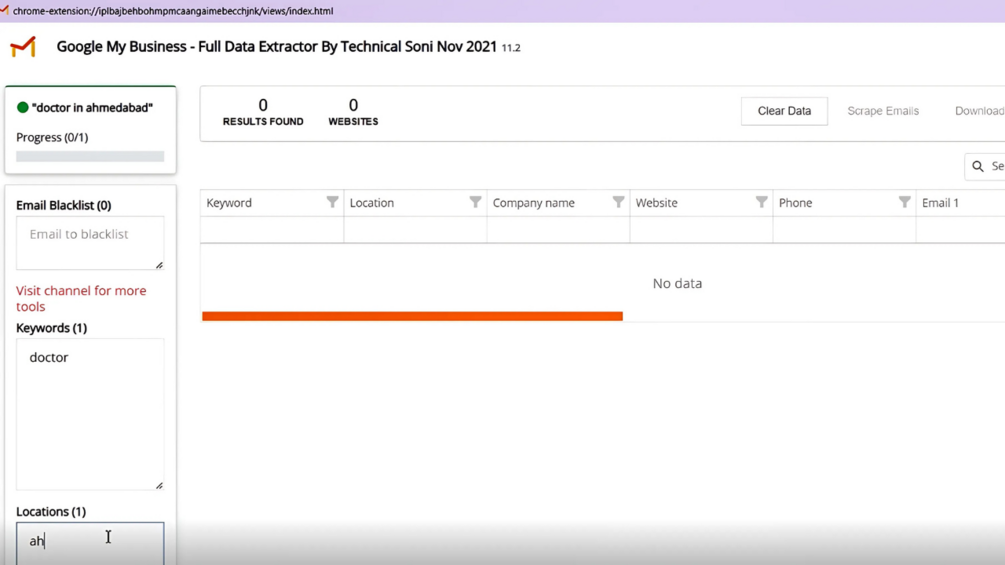
Task: Click the Email 1 column header
Action: (960, 202)
